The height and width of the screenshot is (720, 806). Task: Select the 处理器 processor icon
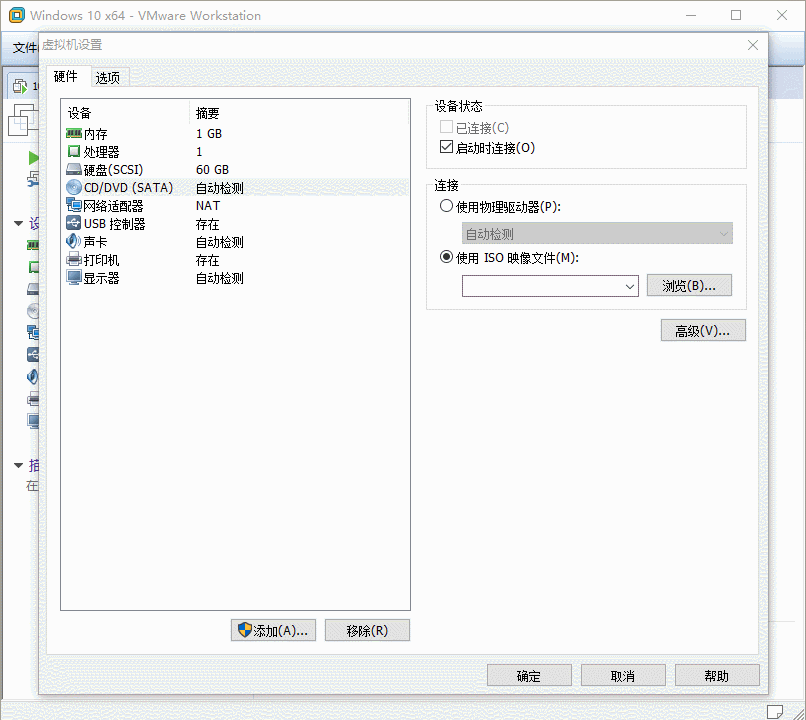coord(74,152)
